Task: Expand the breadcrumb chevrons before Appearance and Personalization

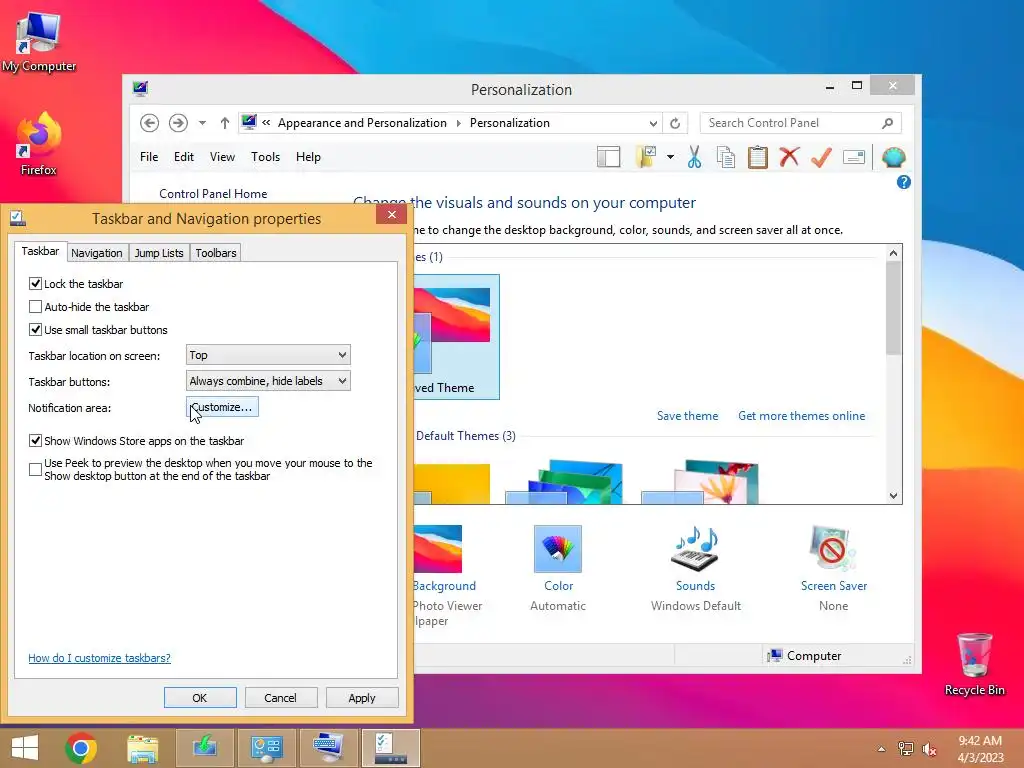Action: tap(266, 122)
